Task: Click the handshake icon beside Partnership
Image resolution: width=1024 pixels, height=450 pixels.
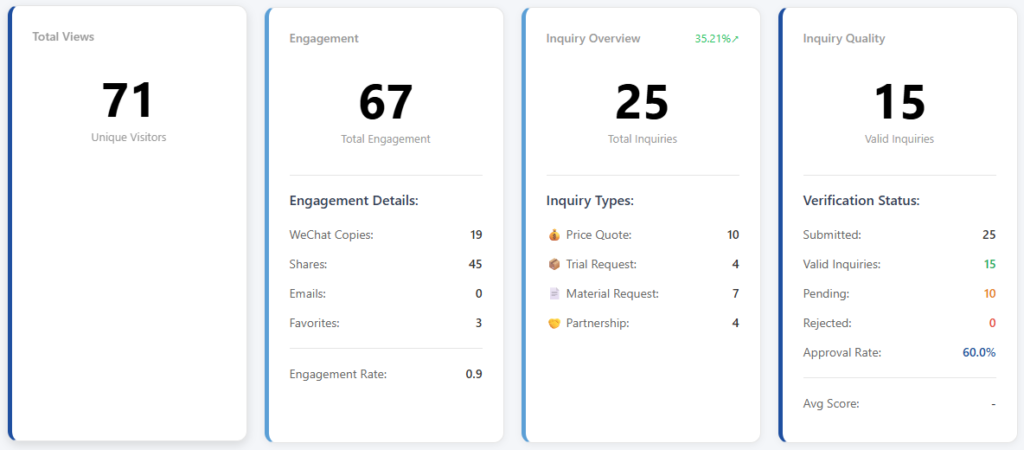Action: 554,323
